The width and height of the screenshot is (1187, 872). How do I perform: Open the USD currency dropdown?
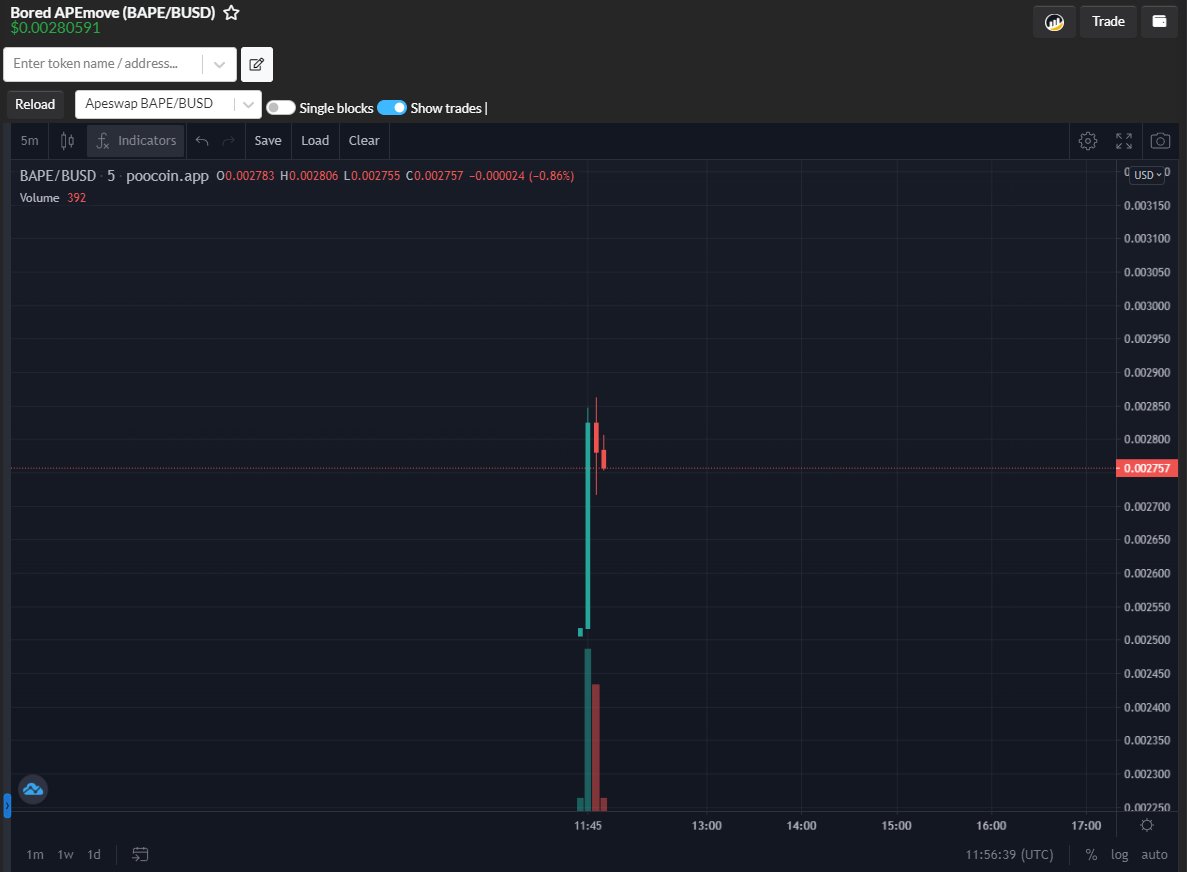click(x=1147, y=175)
